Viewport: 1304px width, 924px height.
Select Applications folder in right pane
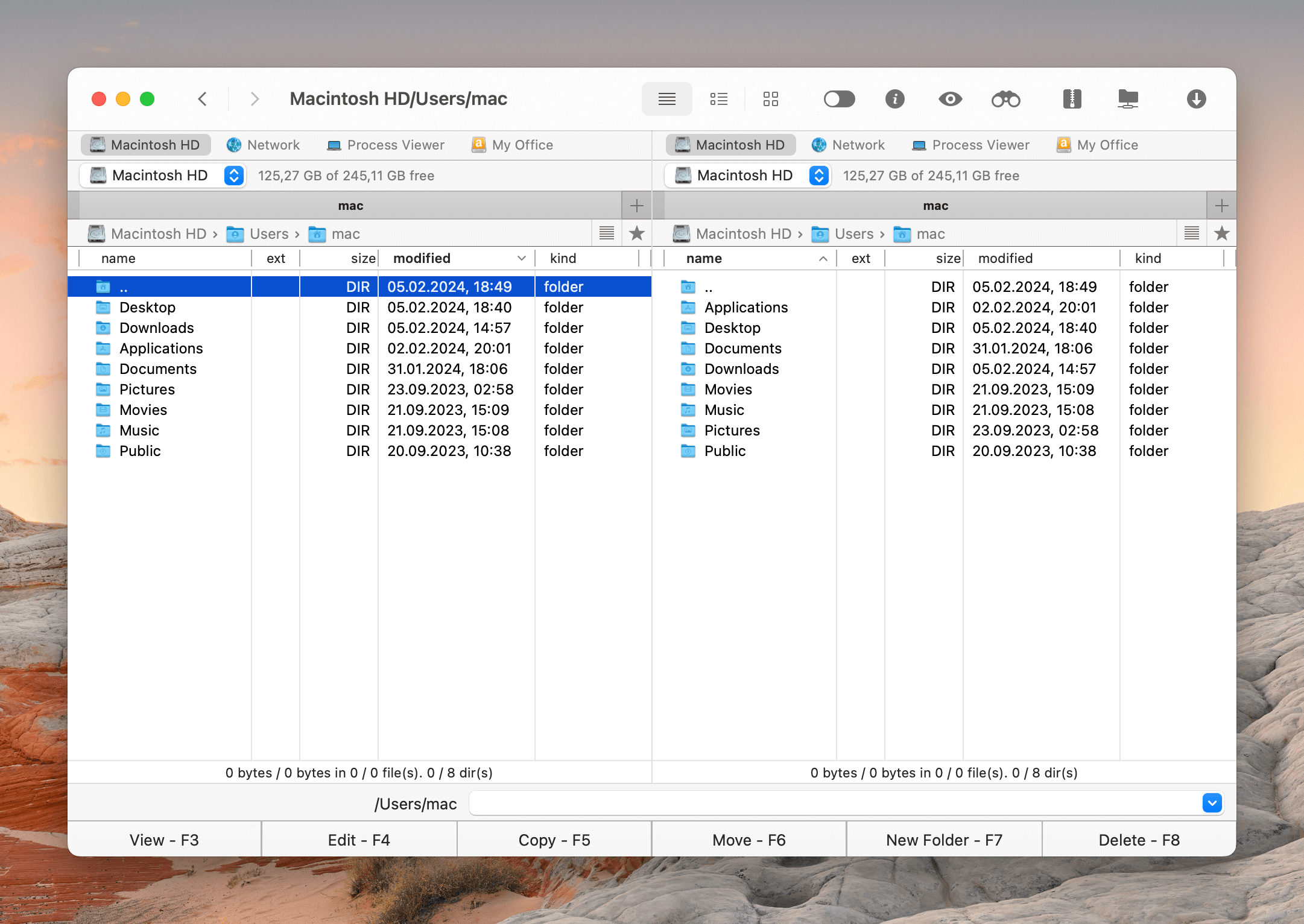click(945, 307)
